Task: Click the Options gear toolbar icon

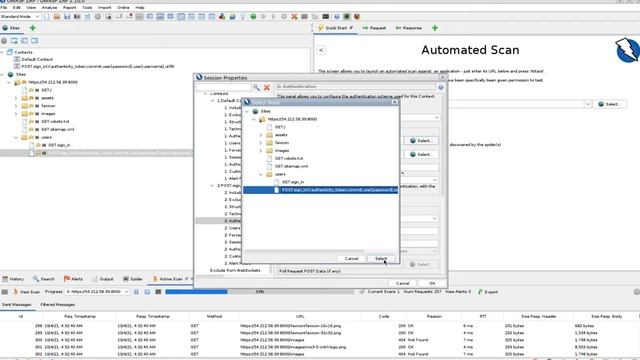Action: click(98, 17)
